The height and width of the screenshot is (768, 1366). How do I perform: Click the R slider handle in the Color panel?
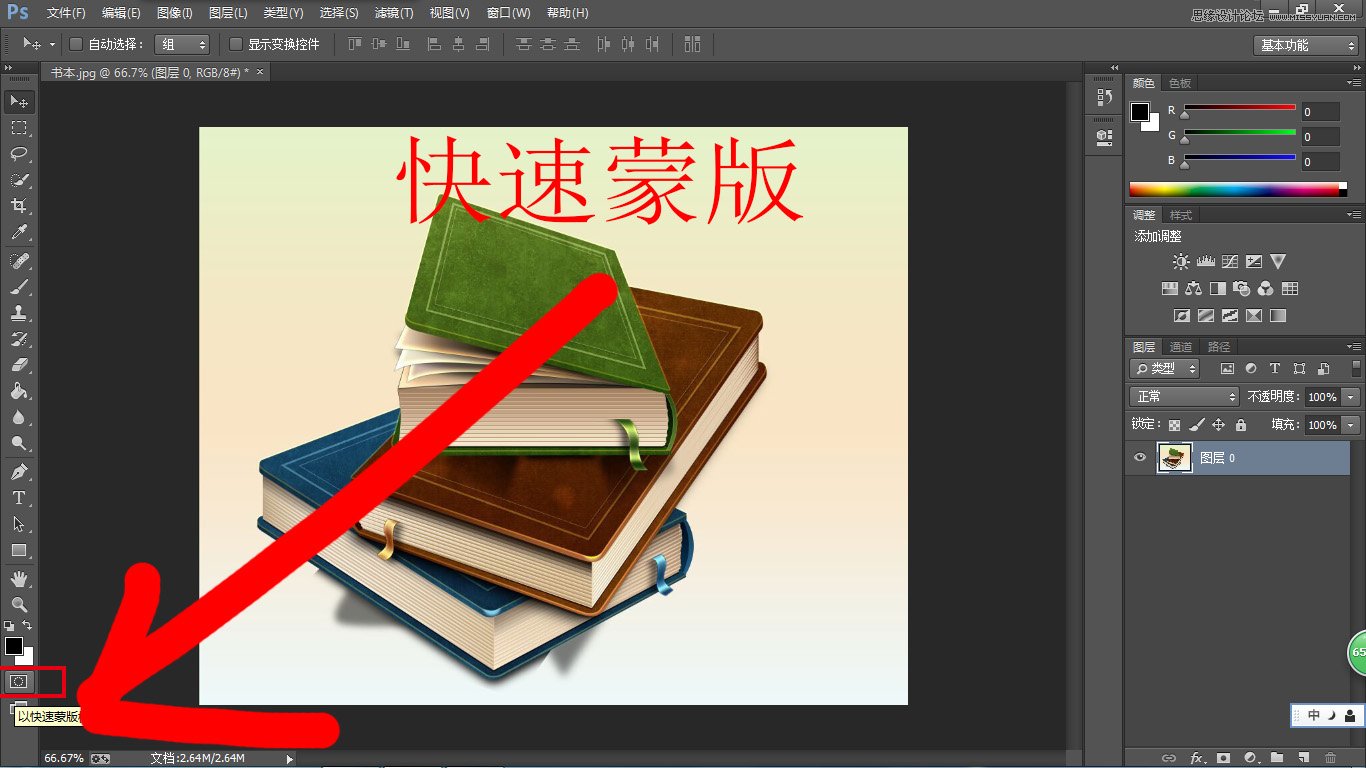tap(1185, 117)
